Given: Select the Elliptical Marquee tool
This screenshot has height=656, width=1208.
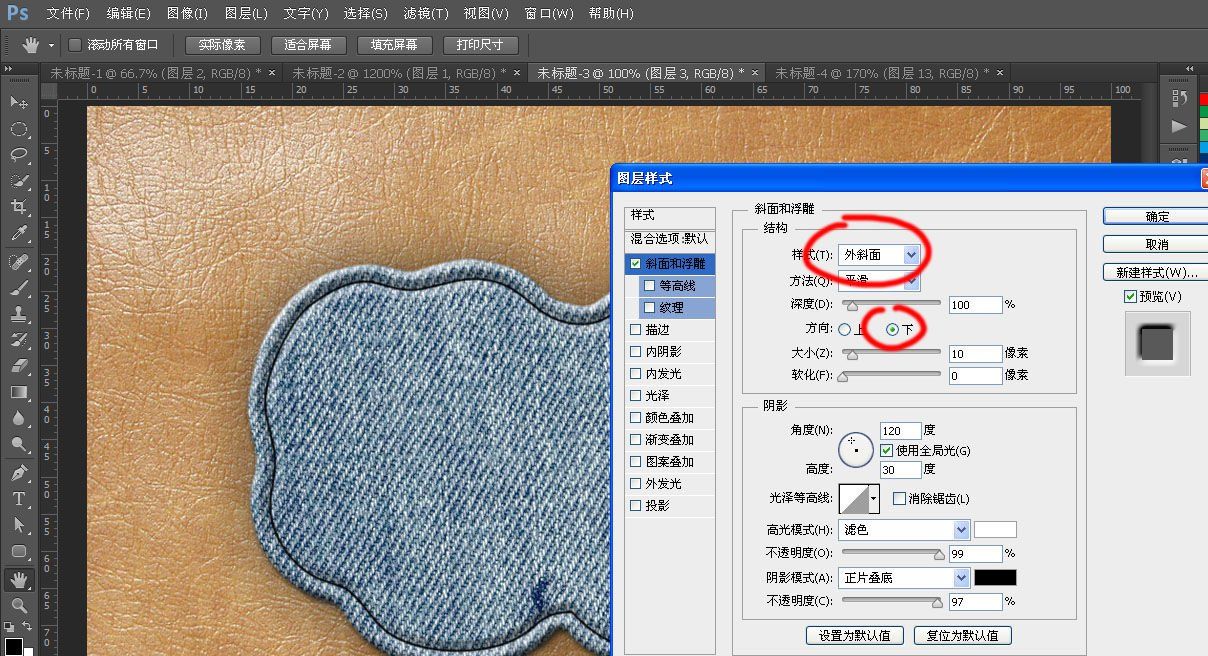Looking at the screenshot, I should point(18,129).
